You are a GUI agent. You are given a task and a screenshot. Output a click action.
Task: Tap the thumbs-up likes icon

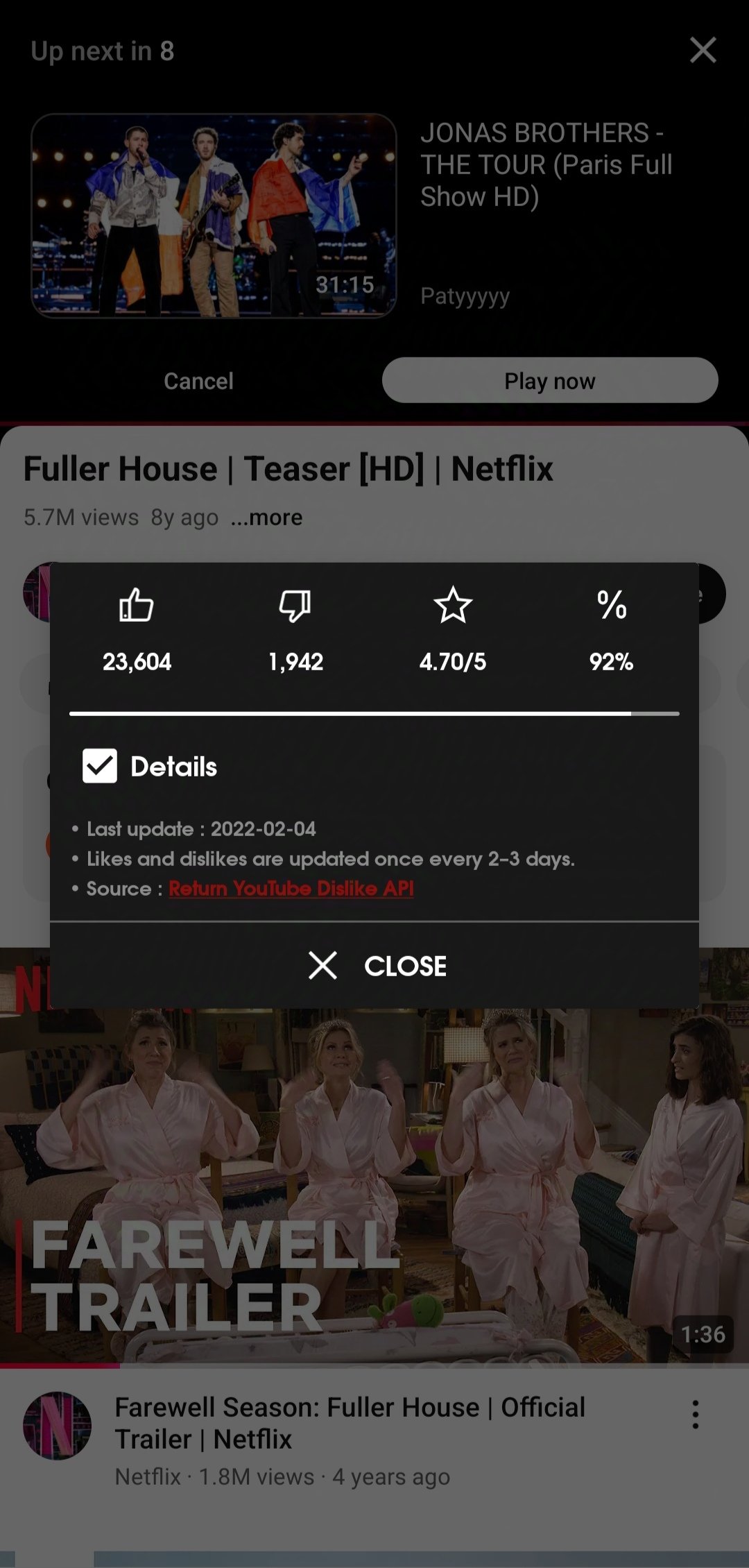[x=137, y=605]
